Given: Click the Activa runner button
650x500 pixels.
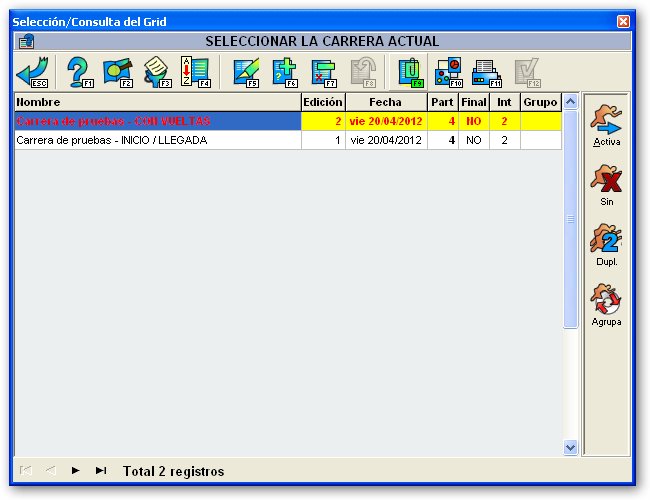Looking at the screenshot, I should [606, 125].
